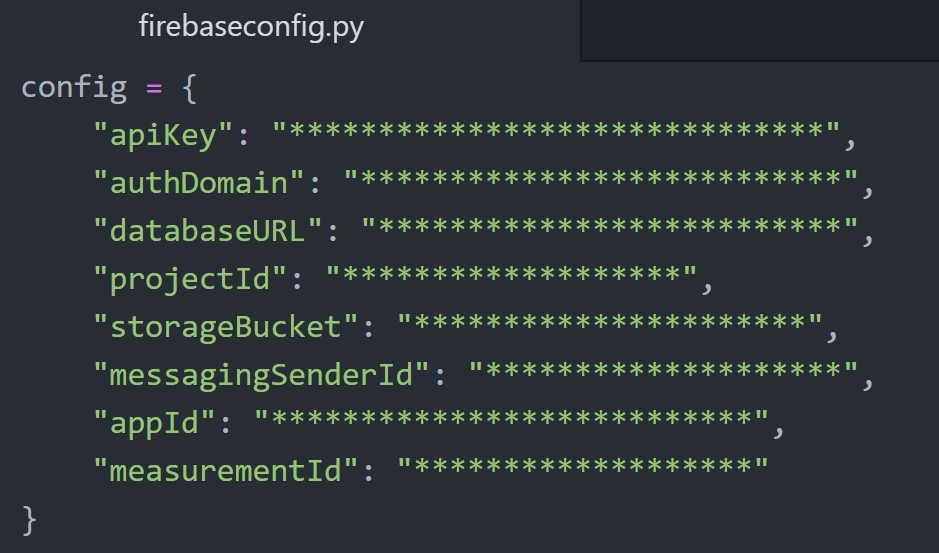Click the masked databaseURL value
This screenshot has height=553, width=939.
(609, 230)
